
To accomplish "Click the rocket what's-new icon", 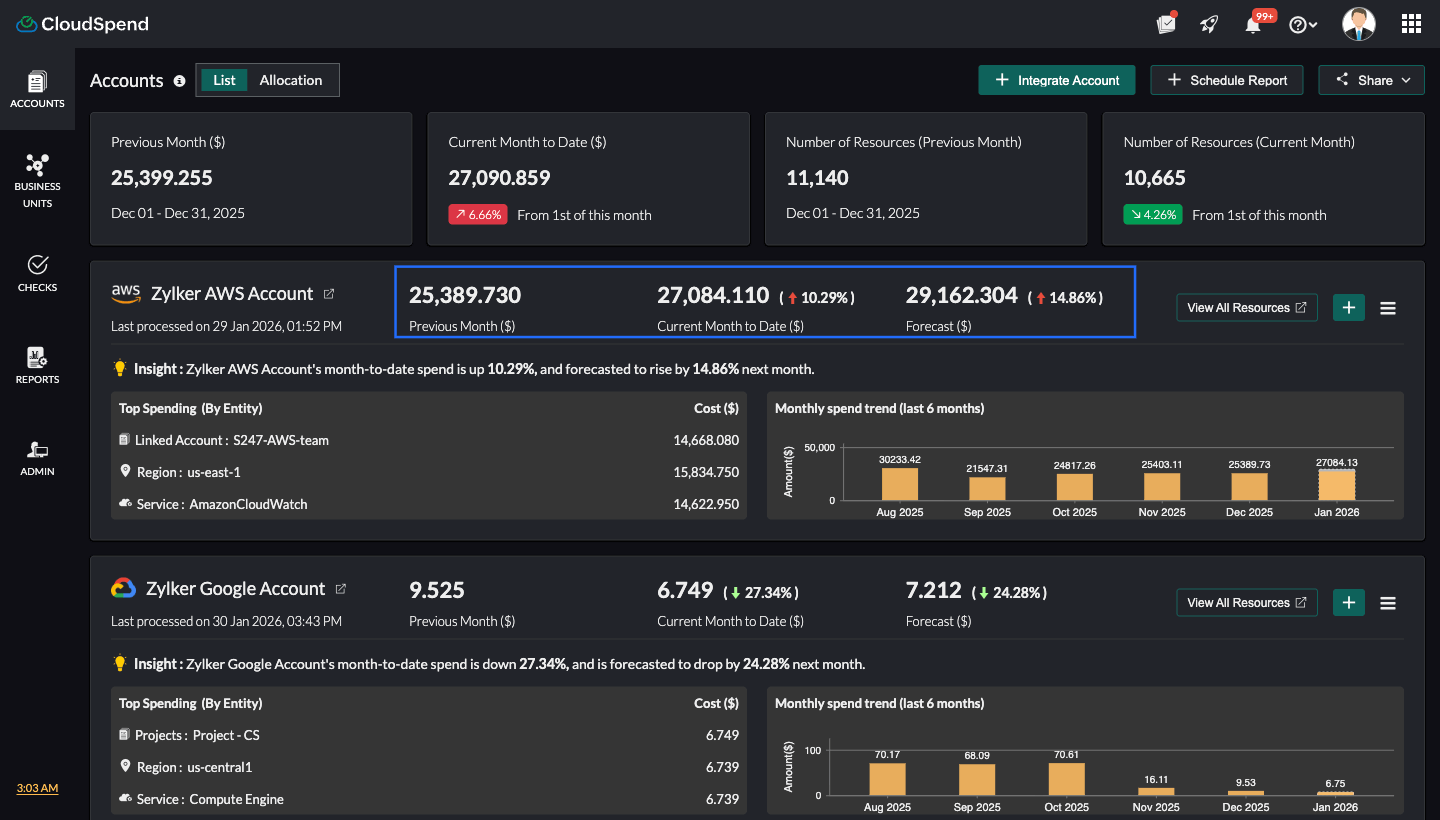I will pos(1209,22).
